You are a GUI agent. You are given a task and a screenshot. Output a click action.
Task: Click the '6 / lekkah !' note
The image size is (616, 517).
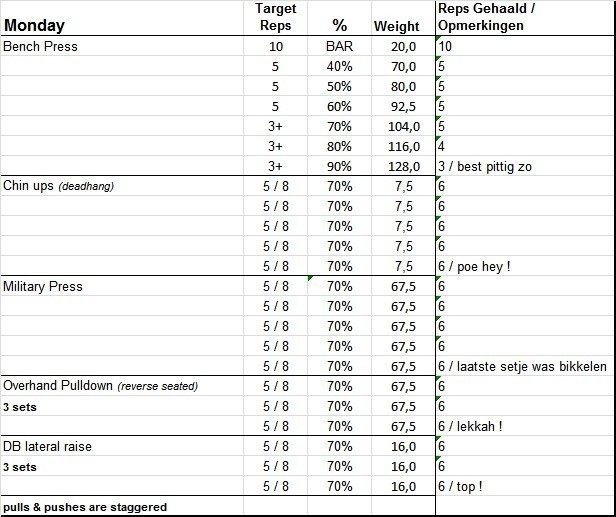(469, 426)
